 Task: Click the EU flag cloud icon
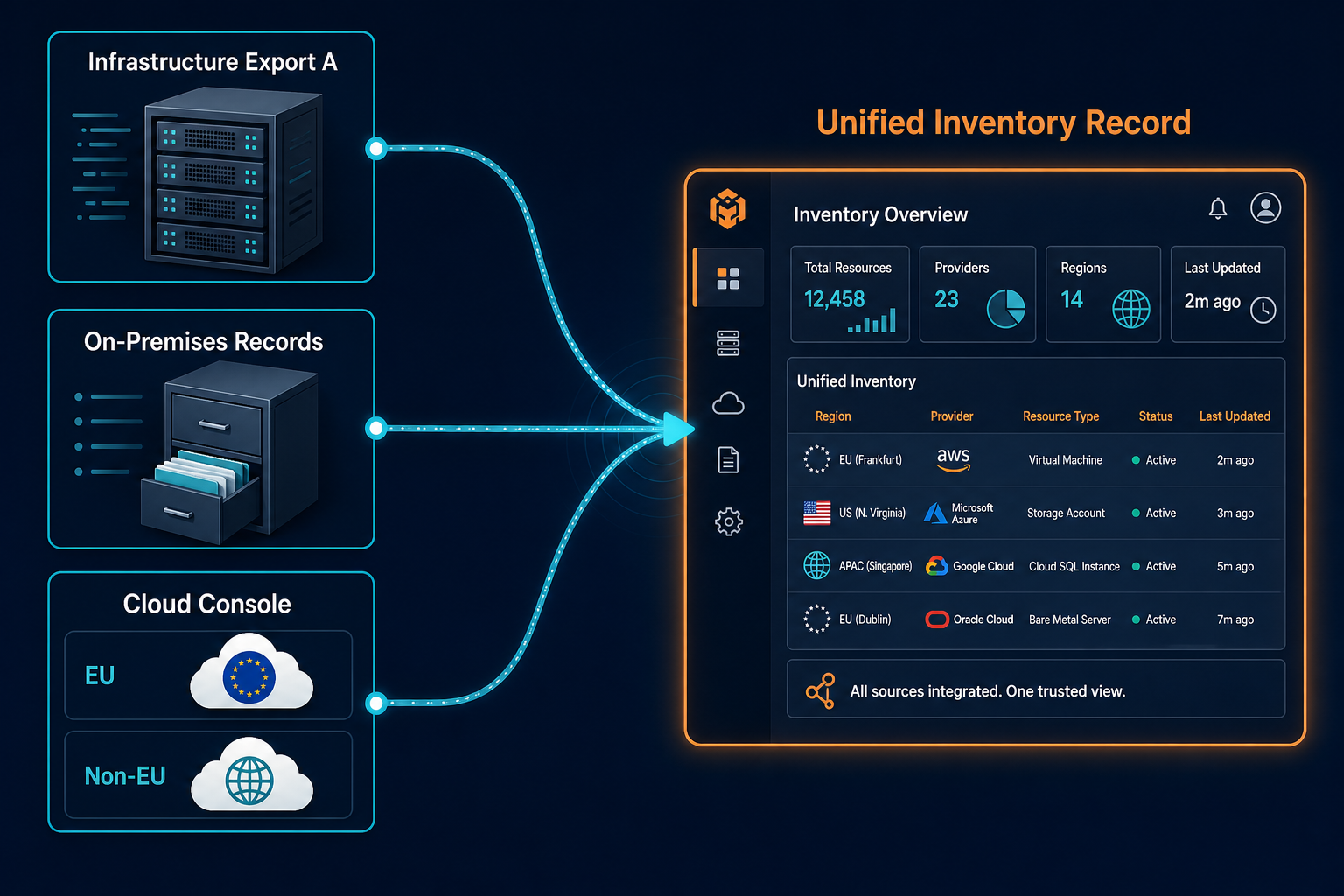251,672
